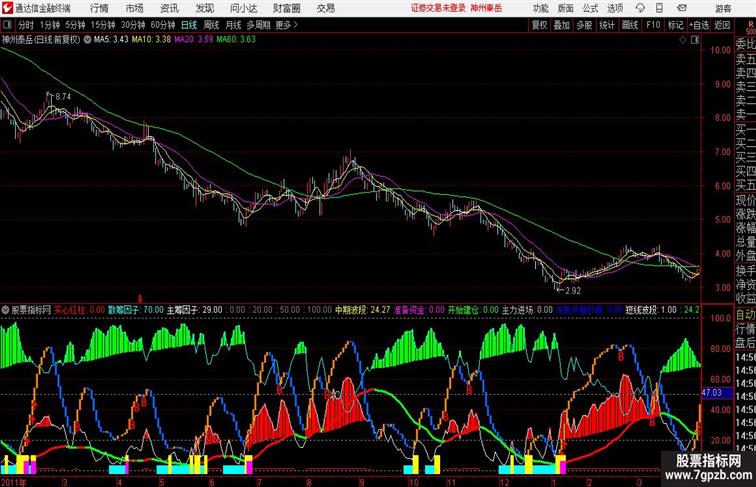The height and width of the screenshot is (487, 756).
Task: Open the 选项 menu
Action: tap(615, 8)
